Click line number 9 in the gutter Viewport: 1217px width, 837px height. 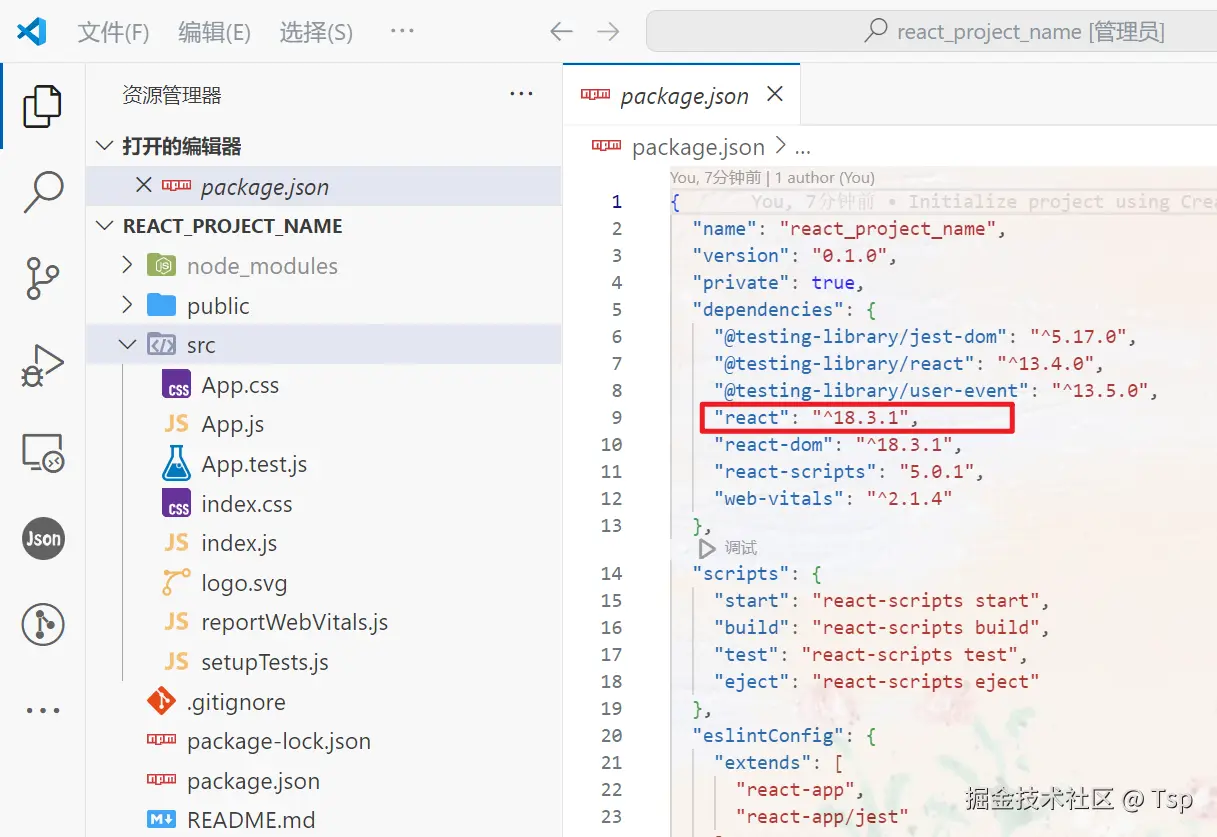point(616,417)
